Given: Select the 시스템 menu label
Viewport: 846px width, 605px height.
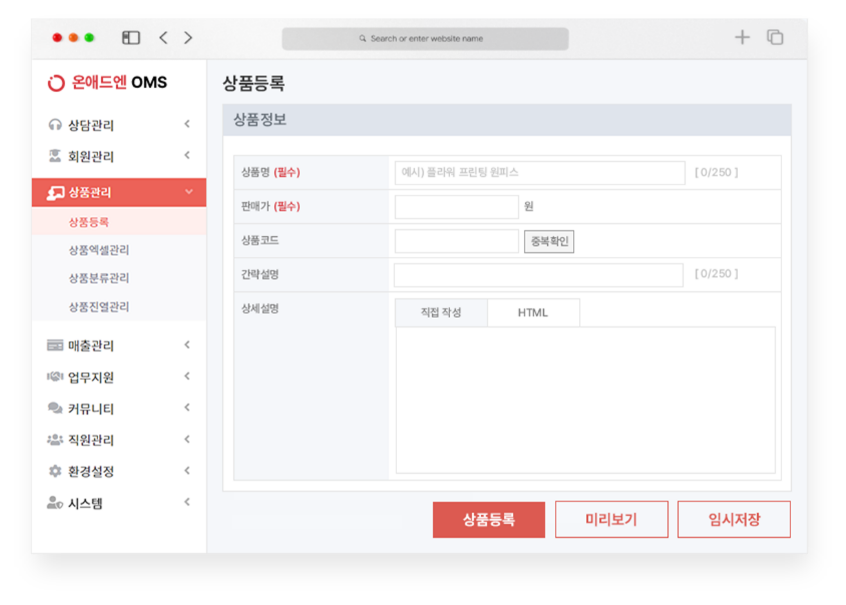Looking at the screenshot, I should pyautogui.click(x=85, y=503).
